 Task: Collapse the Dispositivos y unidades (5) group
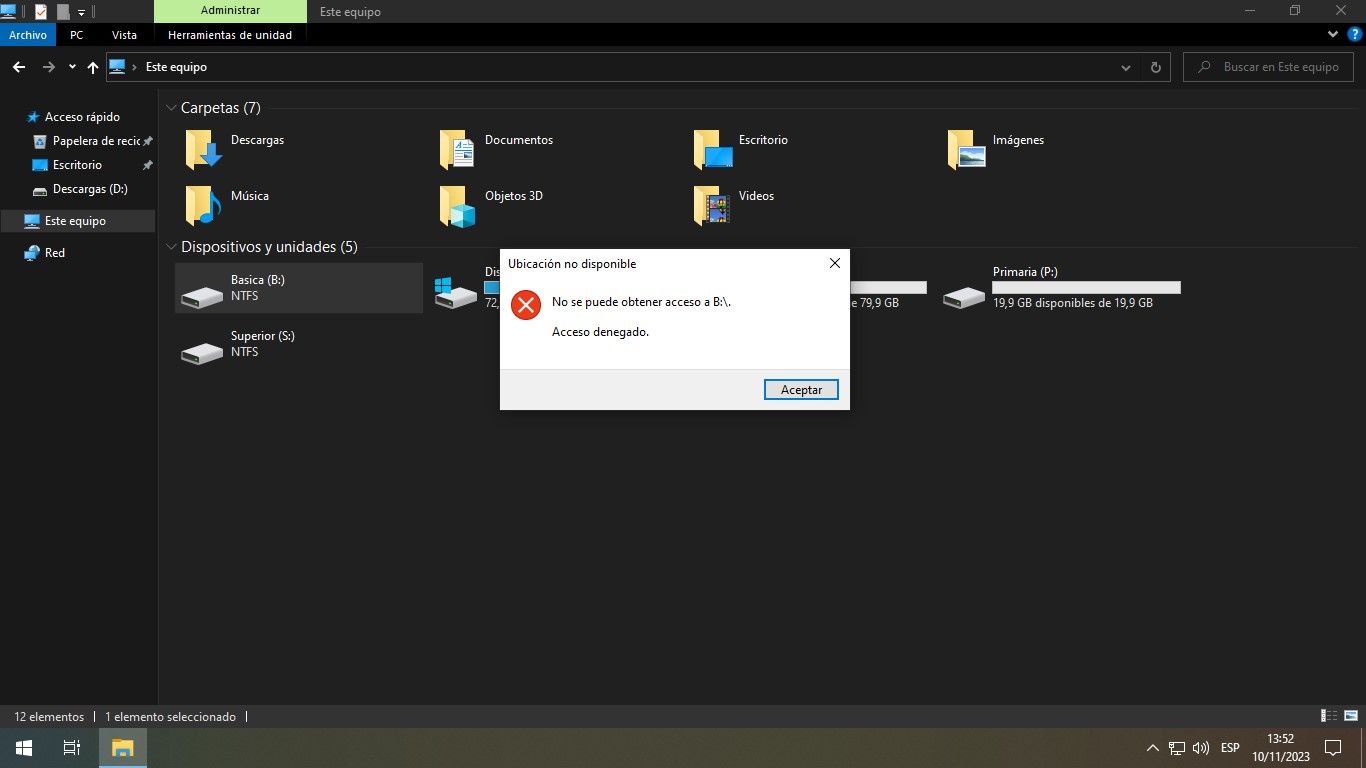[x=172, y=247]
